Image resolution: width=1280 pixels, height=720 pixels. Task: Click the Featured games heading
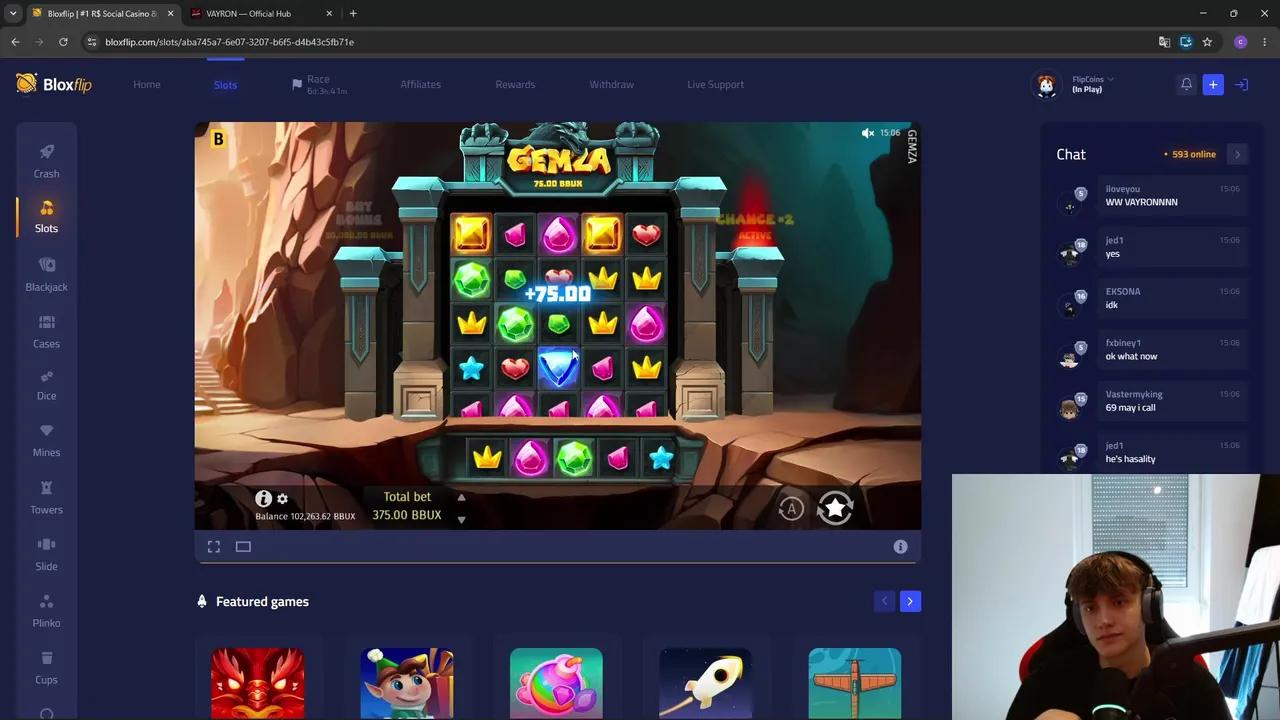(x=262, y=601)
